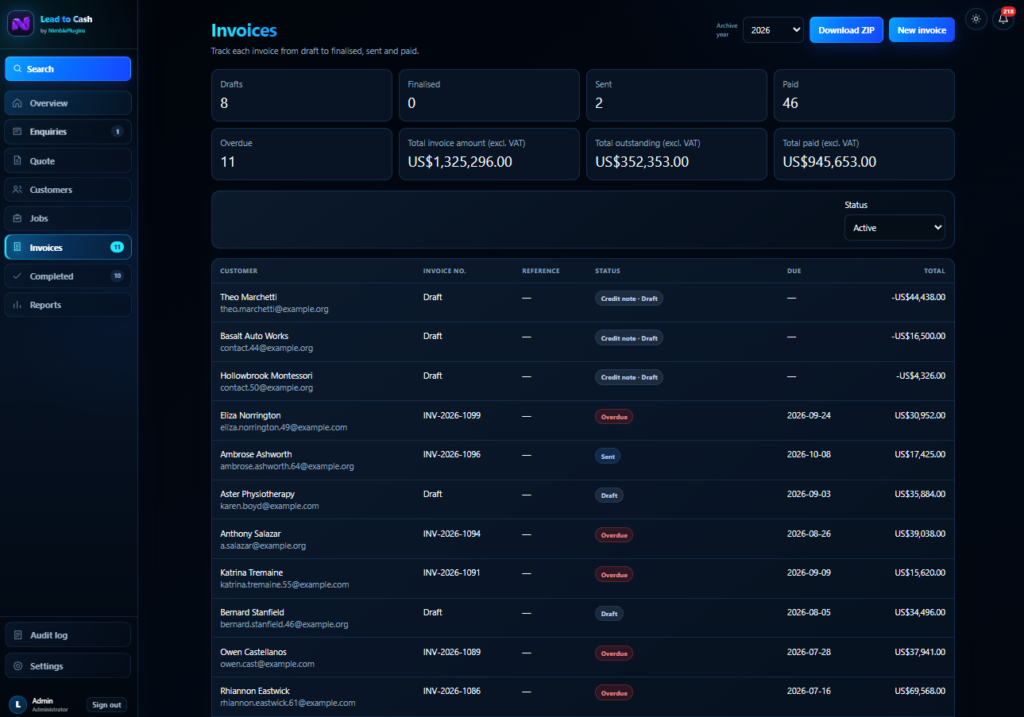The width and height of the screenshot is (1024, 717).
Task: Click the Overdue summary card
Action: pos(302,154)
